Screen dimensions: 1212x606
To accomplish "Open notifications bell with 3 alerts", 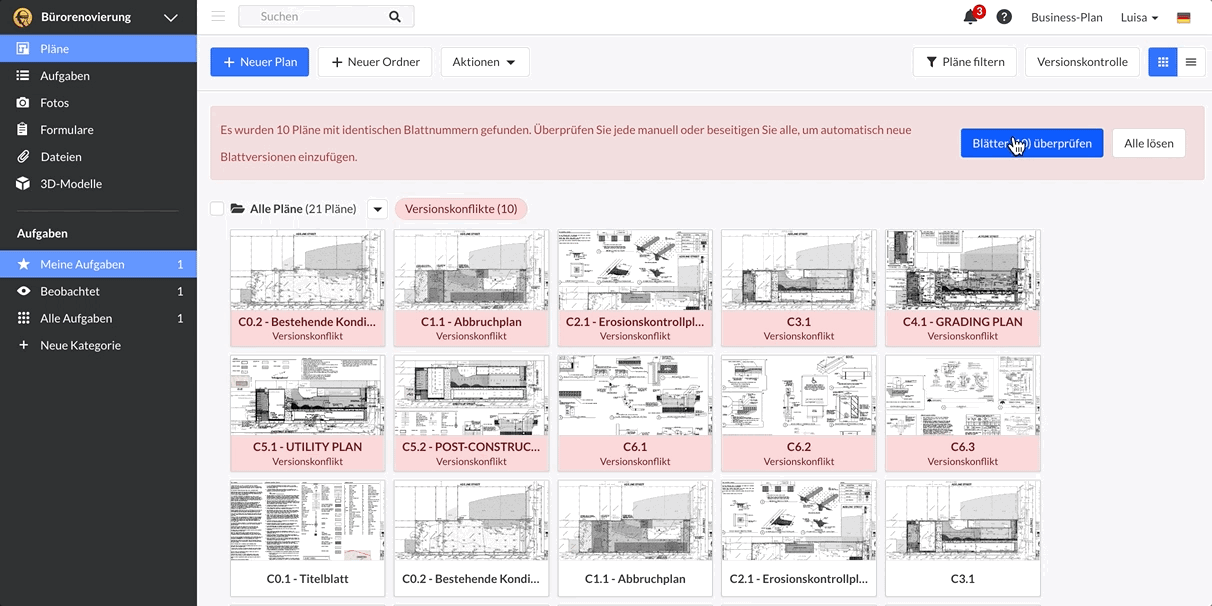I will point(971,16).
